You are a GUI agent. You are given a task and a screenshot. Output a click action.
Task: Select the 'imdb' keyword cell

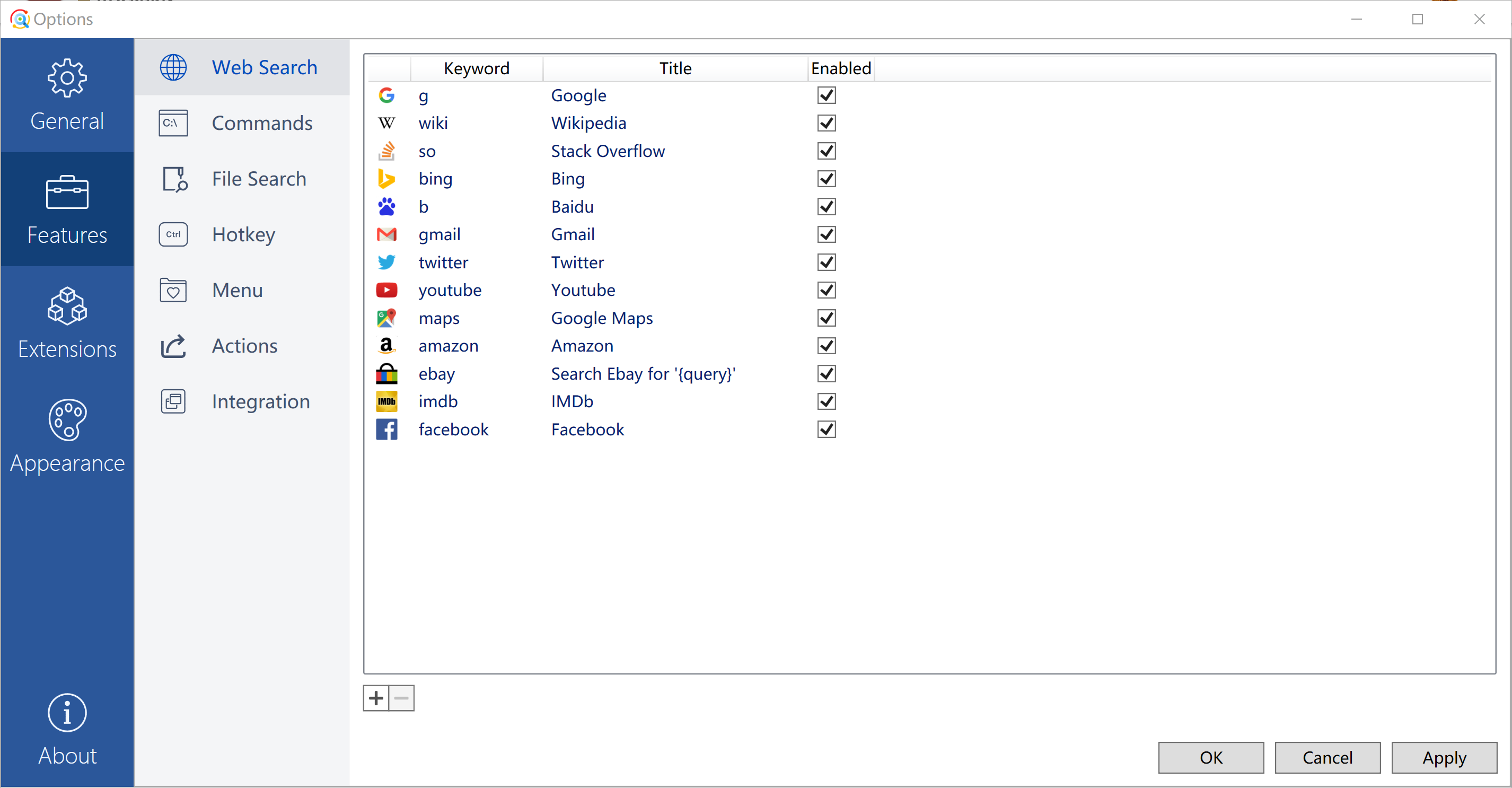[x=438, y=401]
